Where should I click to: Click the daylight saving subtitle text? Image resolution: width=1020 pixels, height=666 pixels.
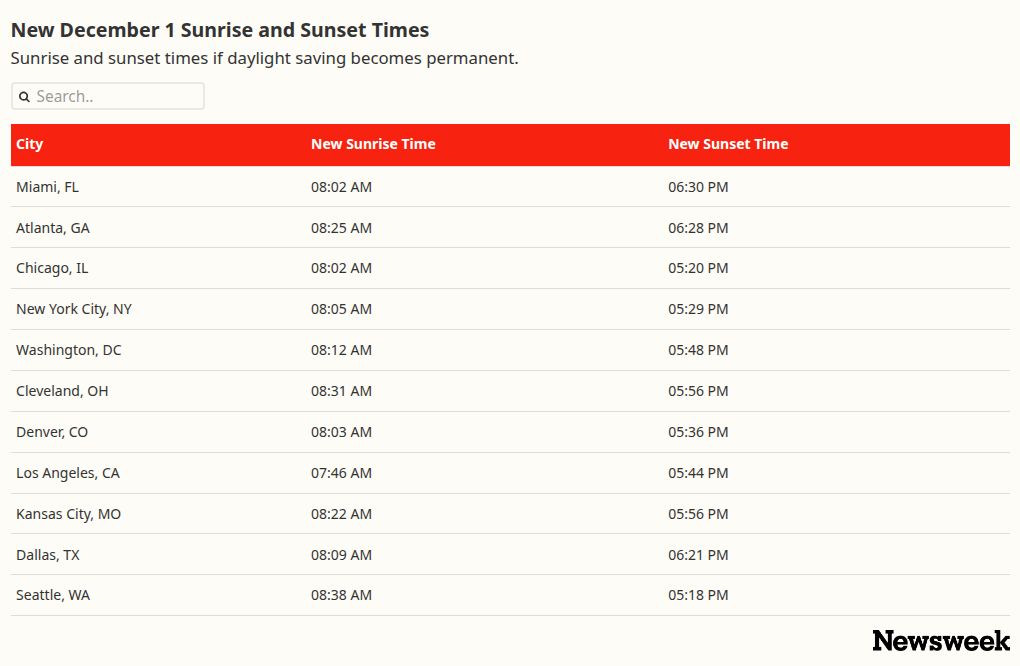click(x=264, y=59)
